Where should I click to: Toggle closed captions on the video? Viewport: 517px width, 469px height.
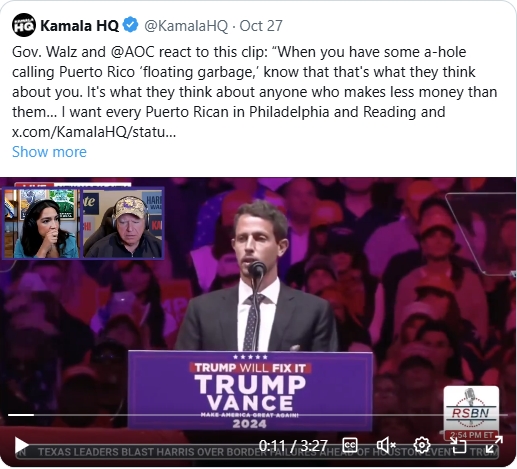coord(350,445)
